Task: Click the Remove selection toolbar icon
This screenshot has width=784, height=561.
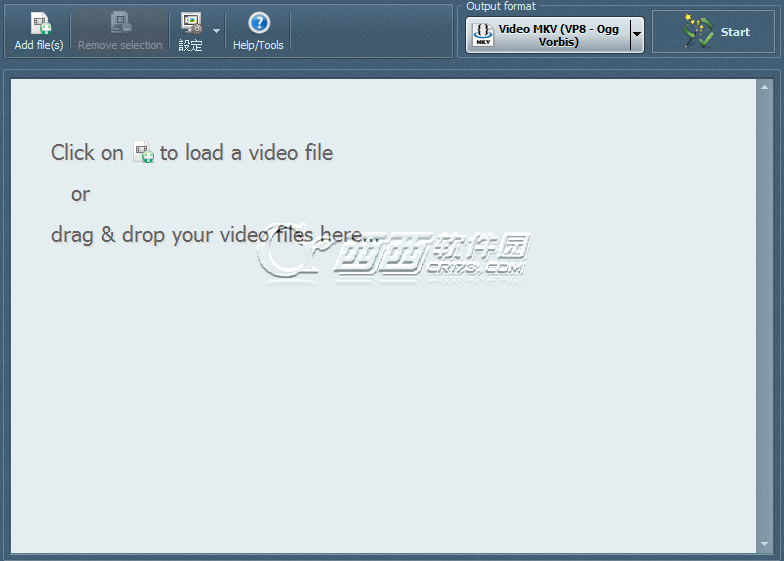Action: tap(120, 24)
